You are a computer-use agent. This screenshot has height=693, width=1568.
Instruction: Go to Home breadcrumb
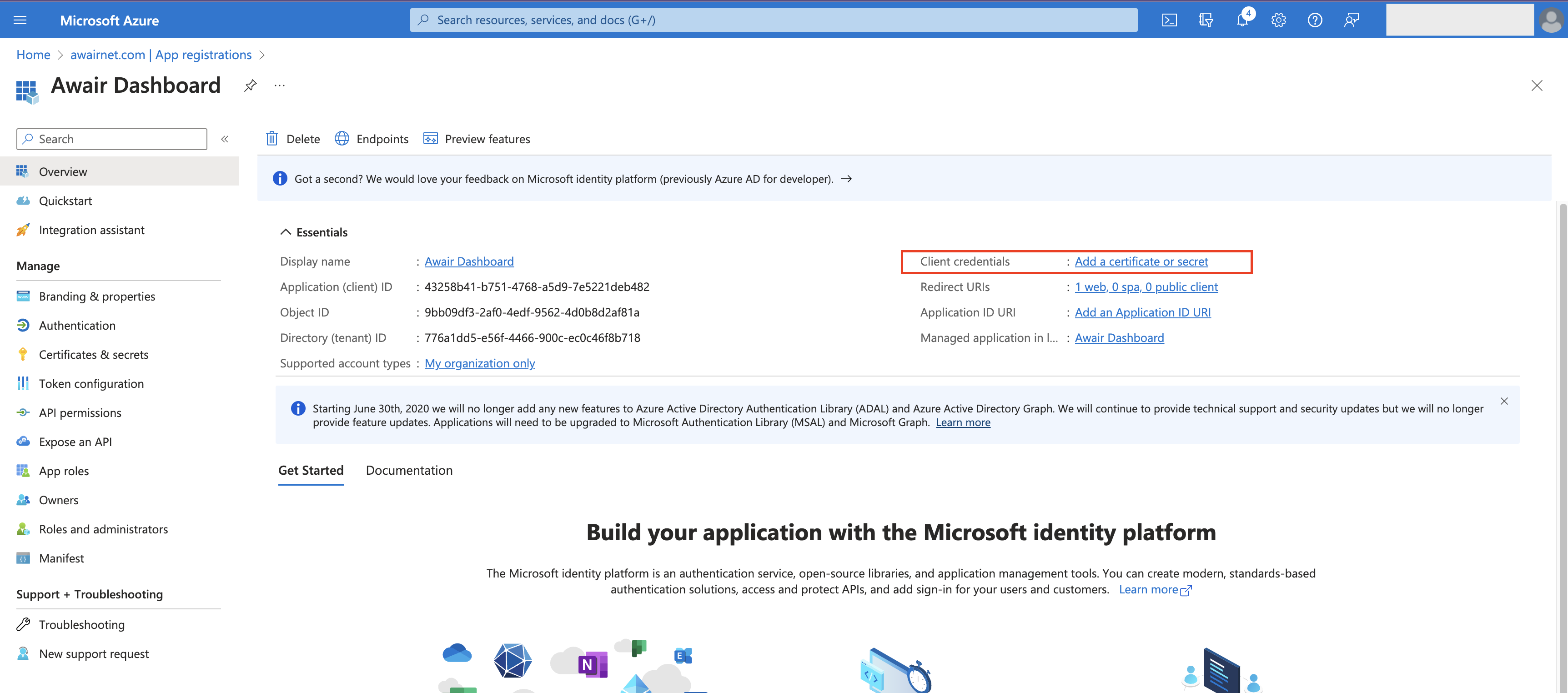click(x=34, y=55)
